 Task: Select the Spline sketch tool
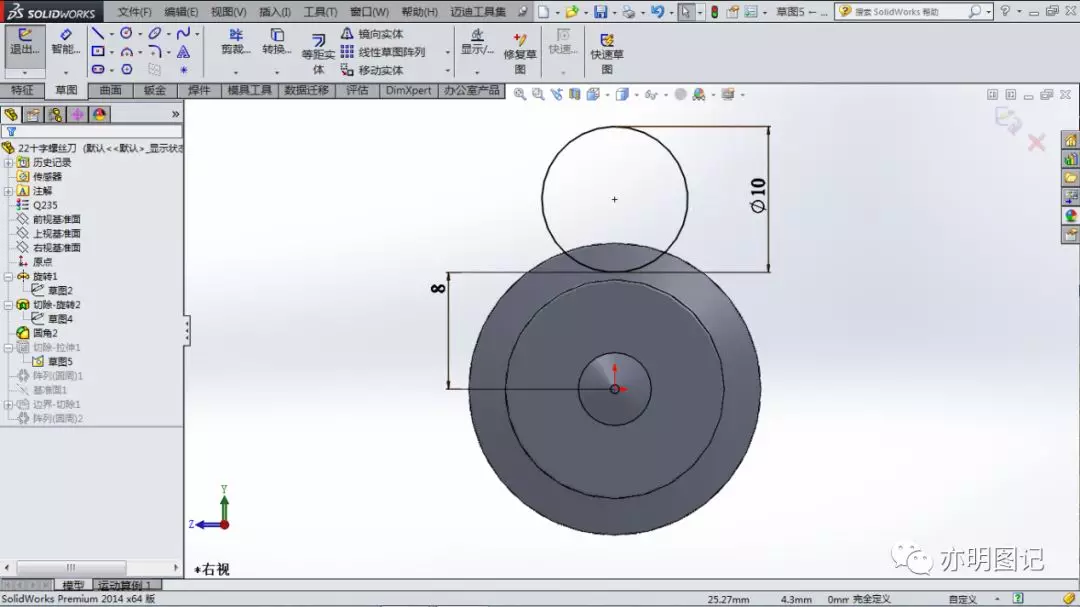click(x=183, y=33)
